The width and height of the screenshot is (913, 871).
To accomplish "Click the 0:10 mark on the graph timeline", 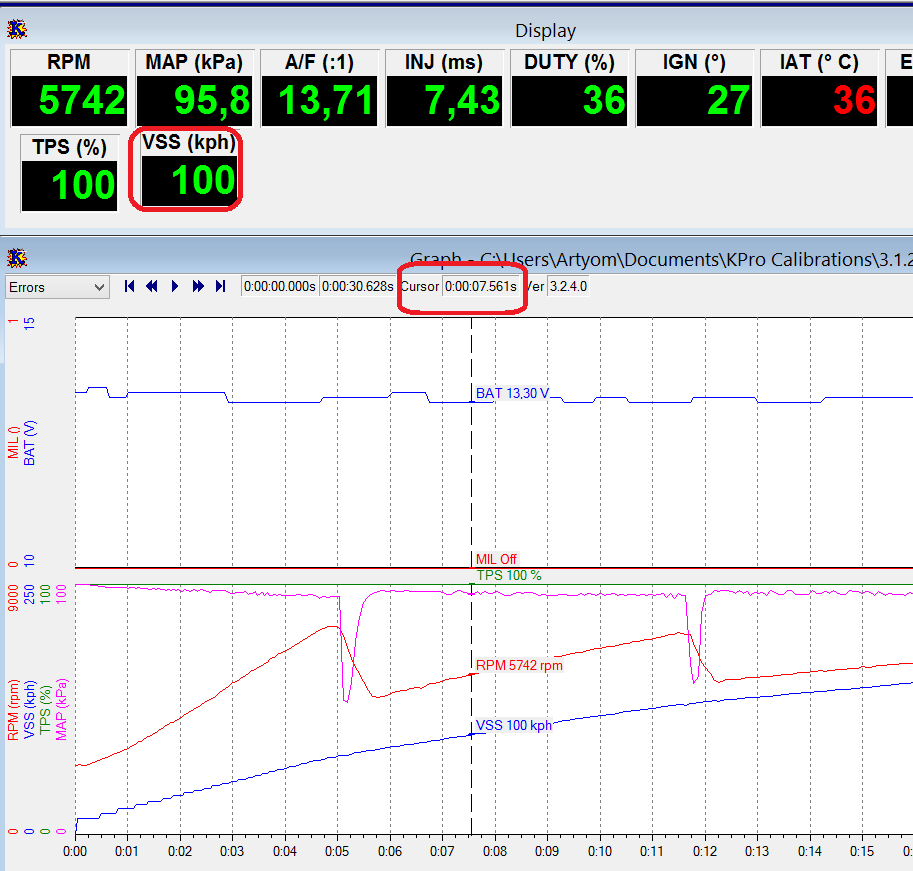I will pos(600,852).
